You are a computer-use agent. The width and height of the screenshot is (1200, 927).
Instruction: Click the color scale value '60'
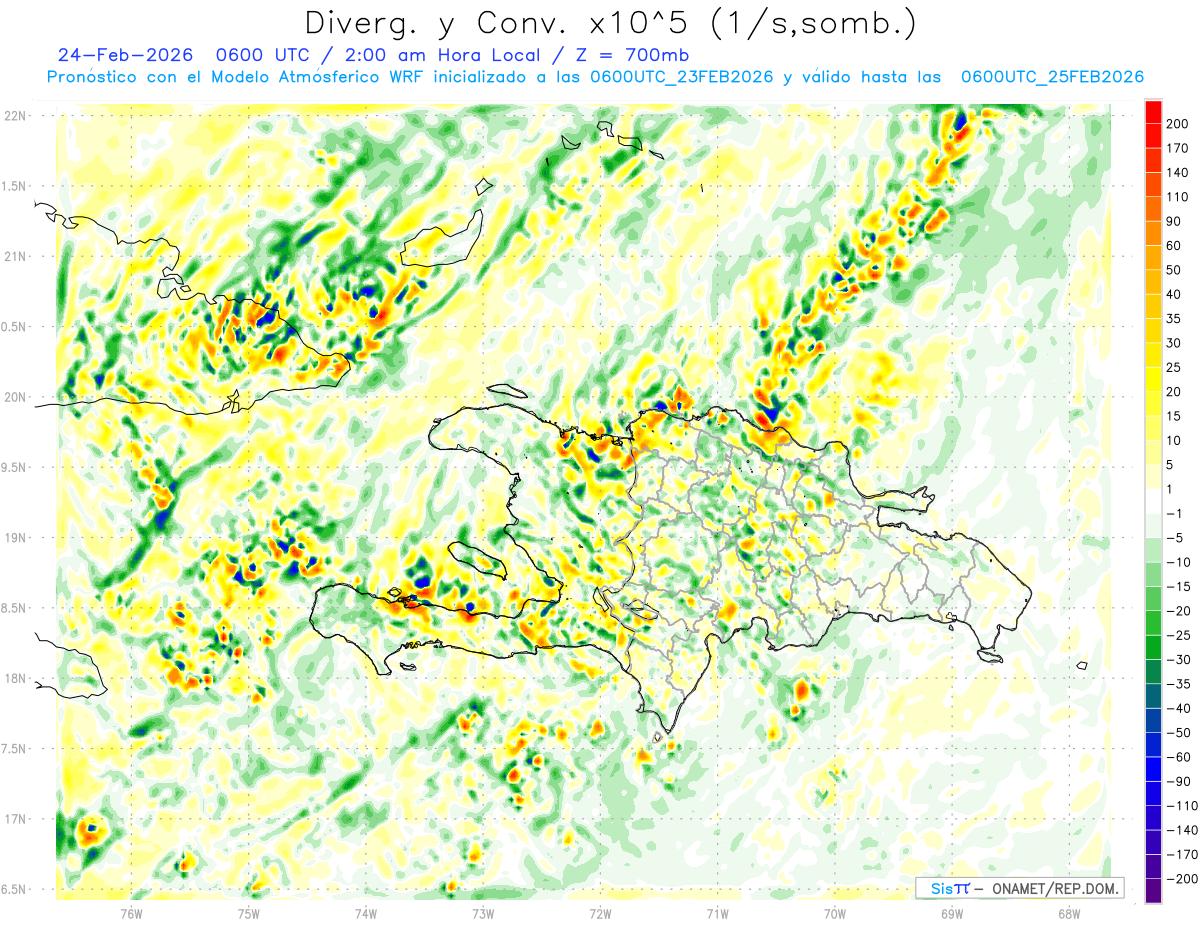point(1174,246)
